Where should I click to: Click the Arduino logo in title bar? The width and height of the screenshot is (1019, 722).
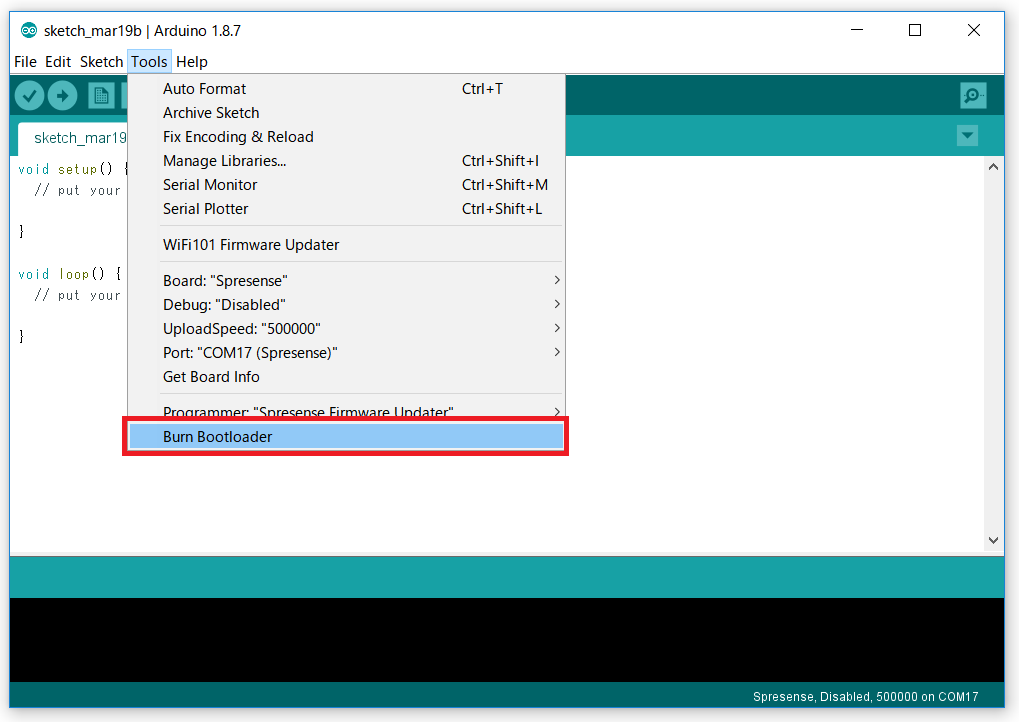[28, 30]
